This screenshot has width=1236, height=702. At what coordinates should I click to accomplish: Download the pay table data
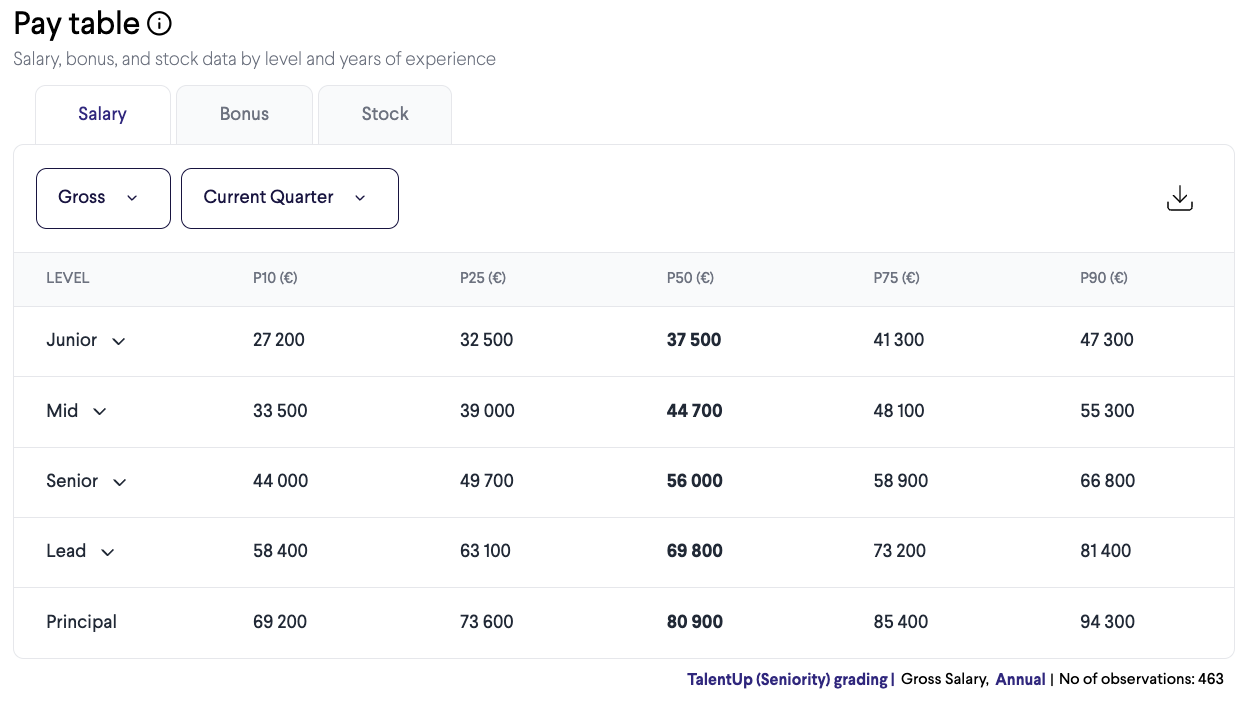coord(1180,198)
